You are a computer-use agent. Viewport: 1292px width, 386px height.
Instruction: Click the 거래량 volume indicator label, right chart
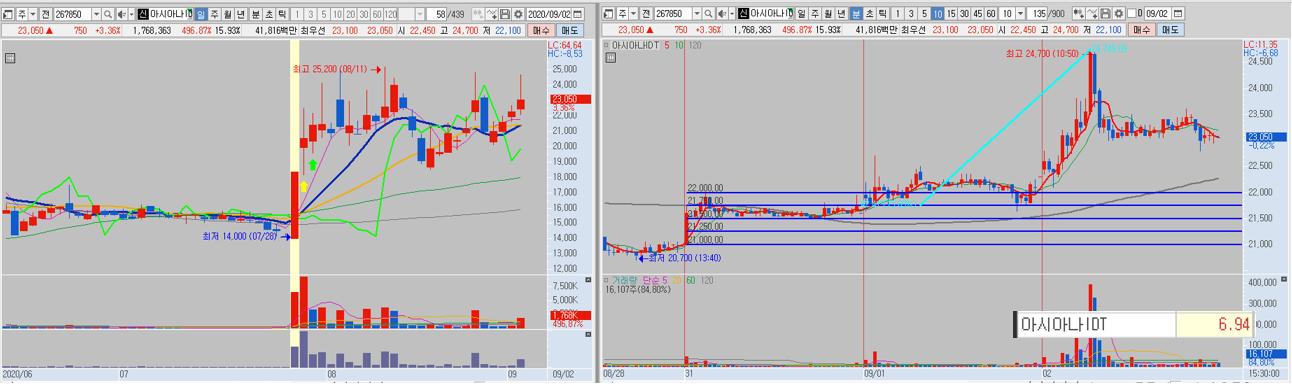pyautogui.click(x=625, y=279)
